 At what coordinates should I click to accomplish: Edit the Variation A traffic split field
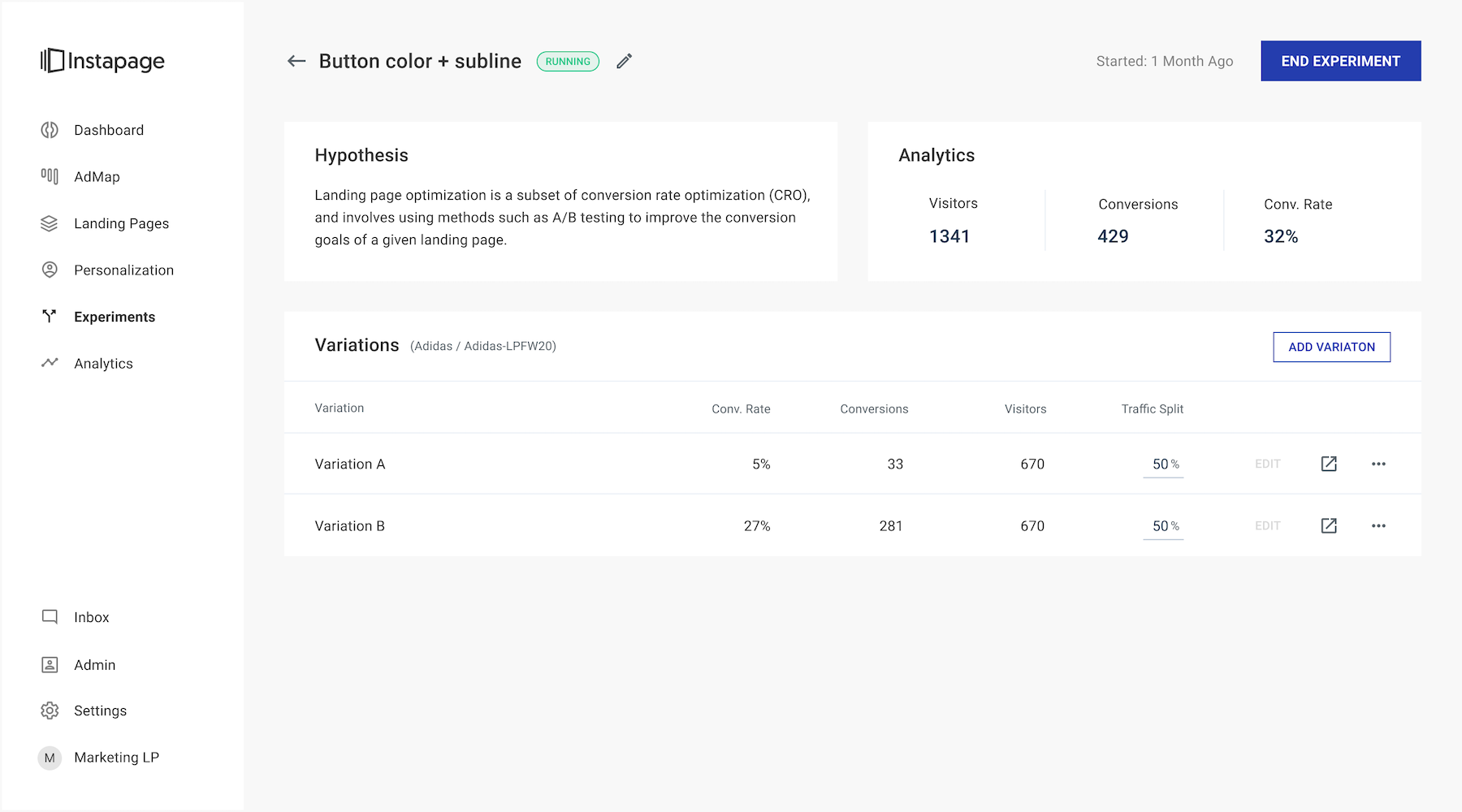pyautogui.click(x=1161, y=464)
